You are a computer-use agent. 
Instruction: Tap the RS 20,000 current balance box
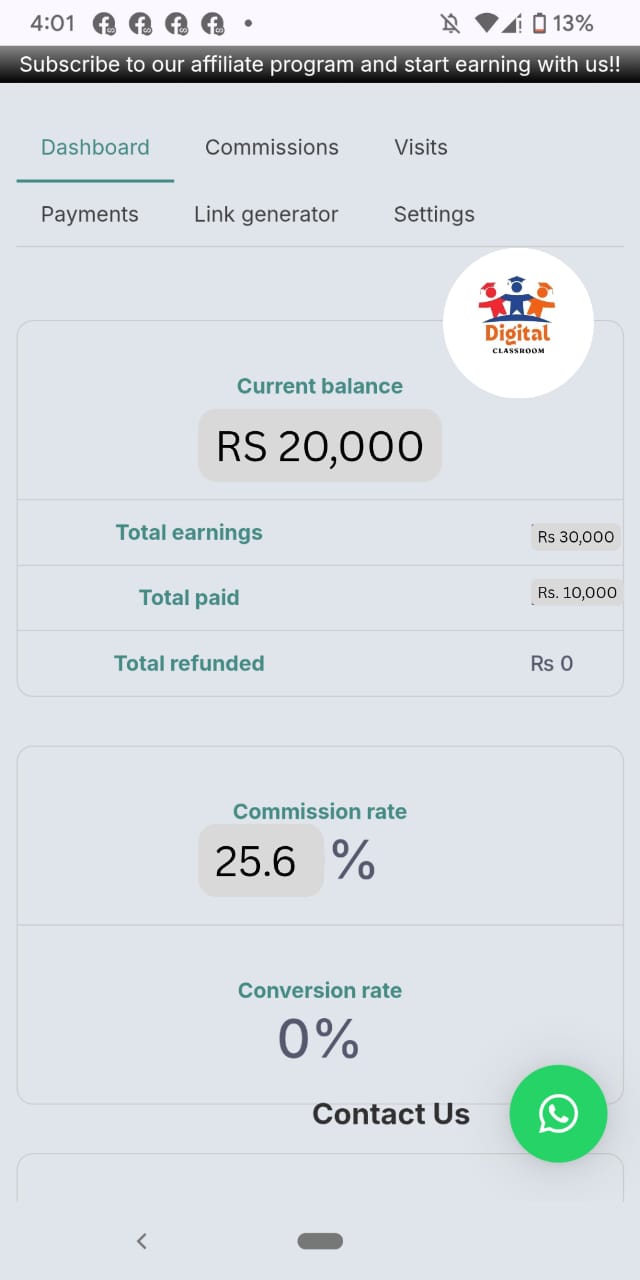click(320, 446)
